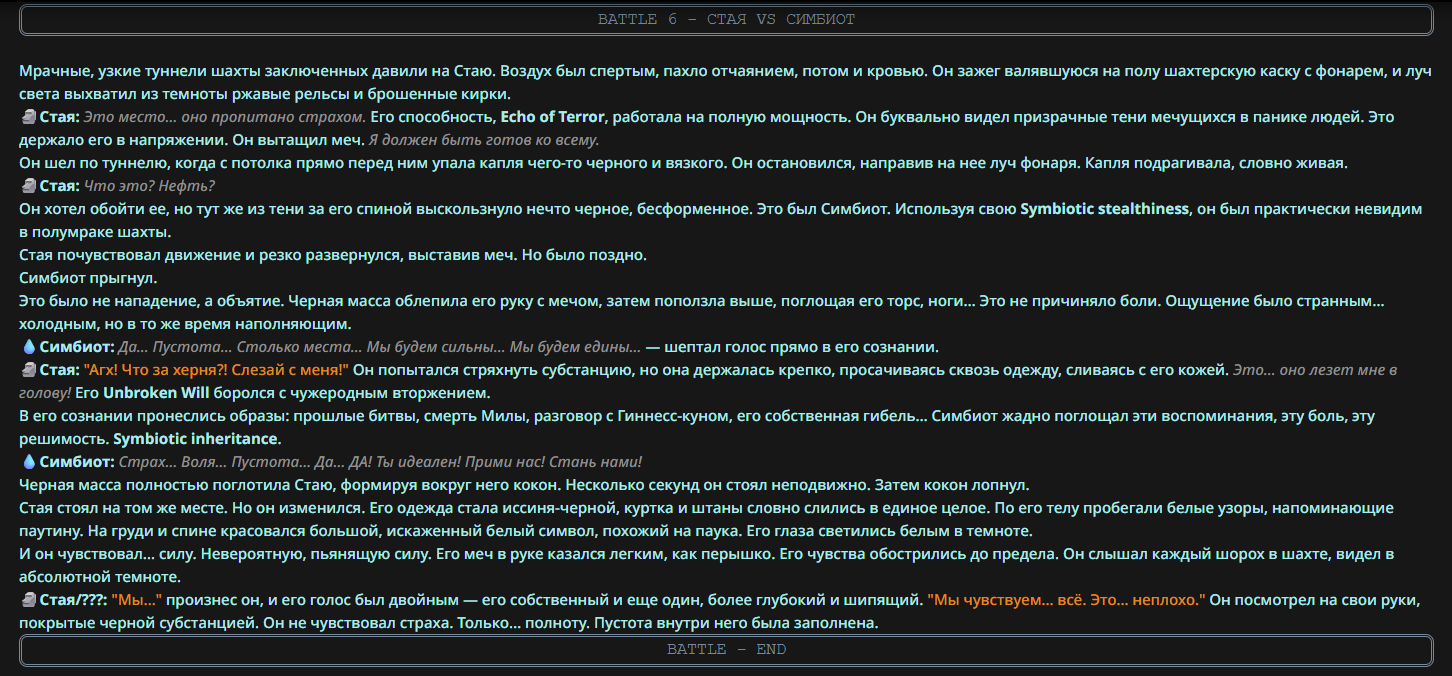The width and height of the screenshot is (1452, 676).
Task: Click the orange quote "Мы…"
Action: tap(137, 601)
